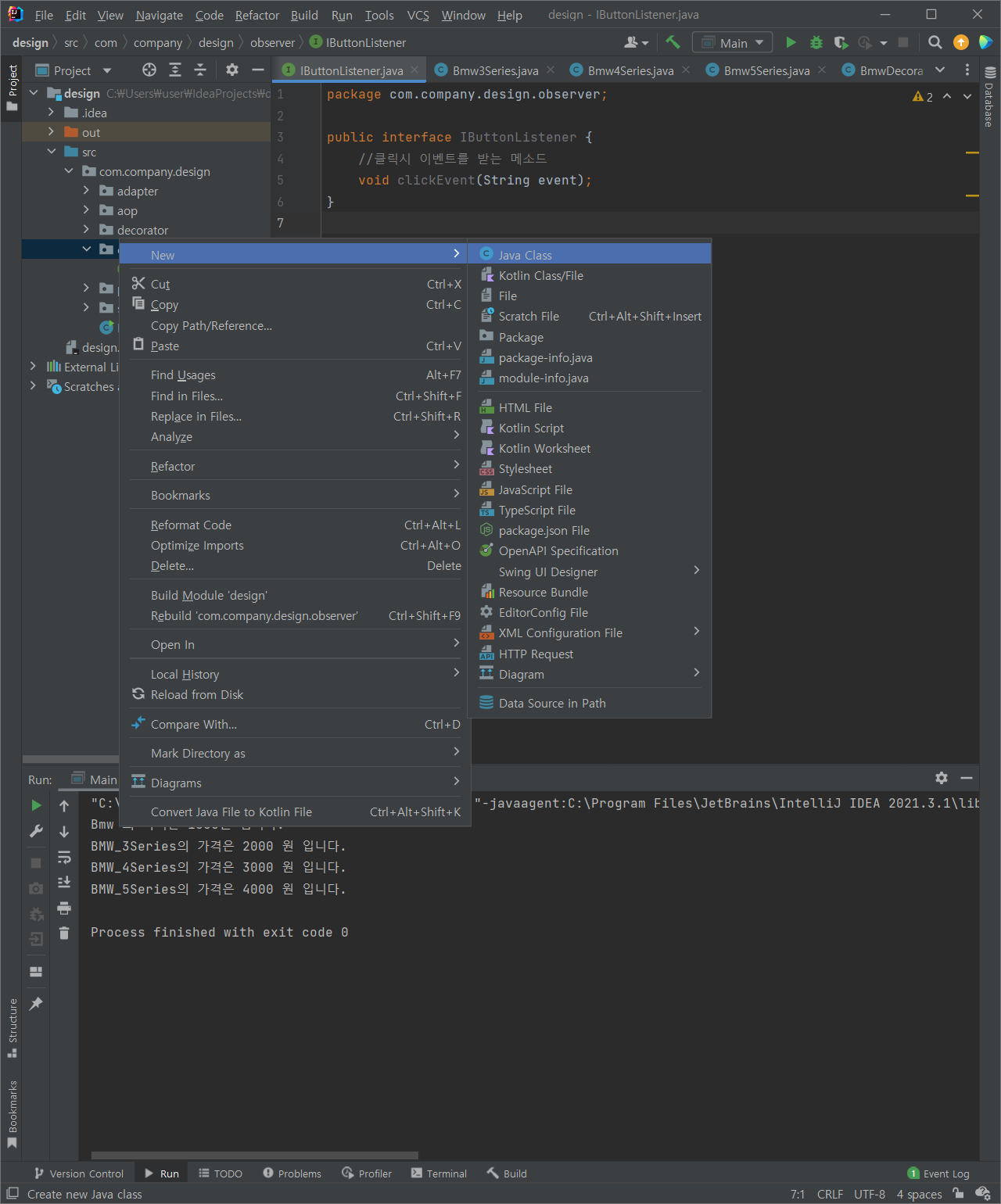Clear all Run console output trash icon
Image resolution: width=1001 pixels, height=1204 pixels.
(x=64, y=933)
